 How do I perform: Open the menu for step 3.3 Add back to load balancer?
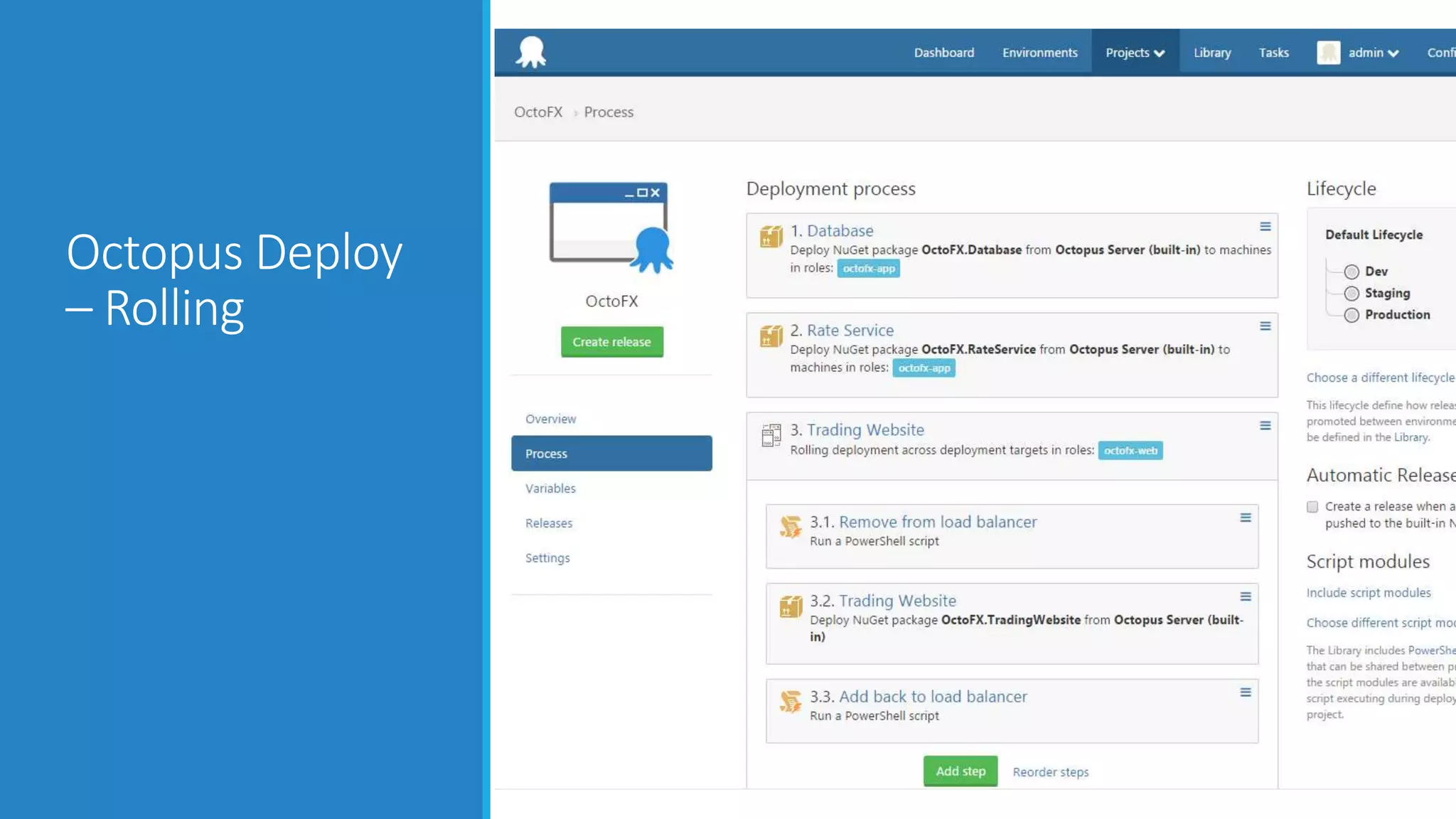pos(1246,692)
